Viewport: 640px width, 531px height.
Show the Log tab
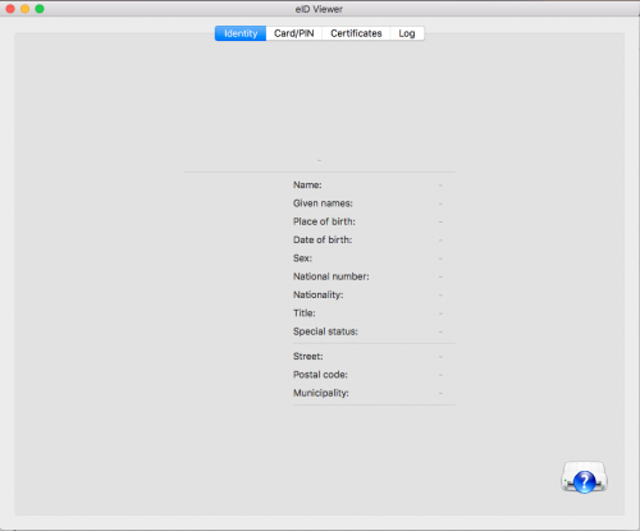pos(407,33)
